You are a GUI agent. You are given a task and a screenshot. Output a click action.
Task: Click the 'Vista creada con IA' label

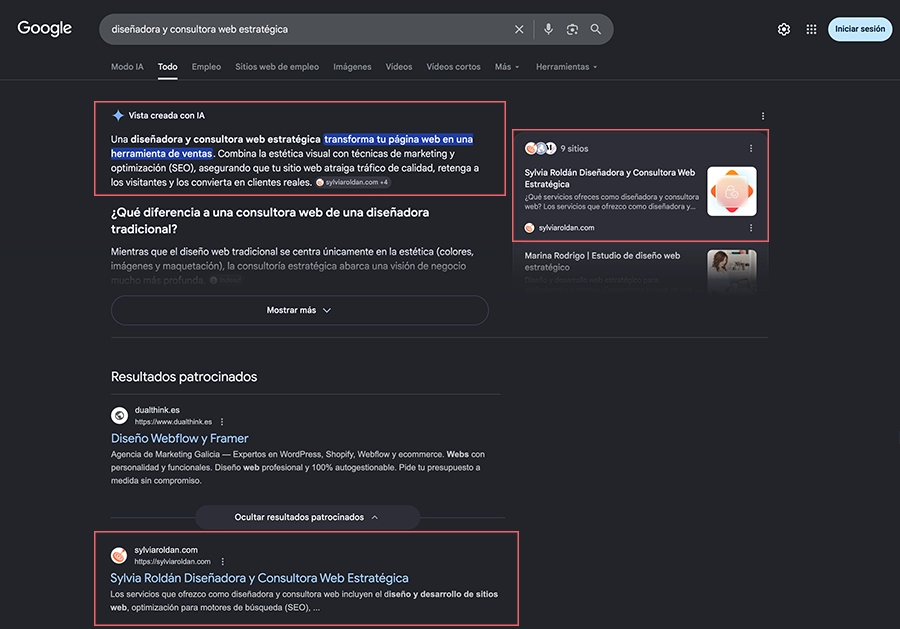[x=166, y=115]
